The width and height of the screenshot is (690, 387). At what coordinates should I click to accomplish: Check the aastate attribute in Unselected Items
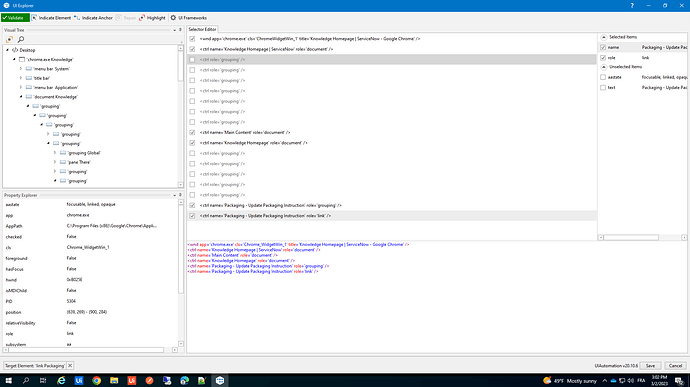tap(603, 77)
